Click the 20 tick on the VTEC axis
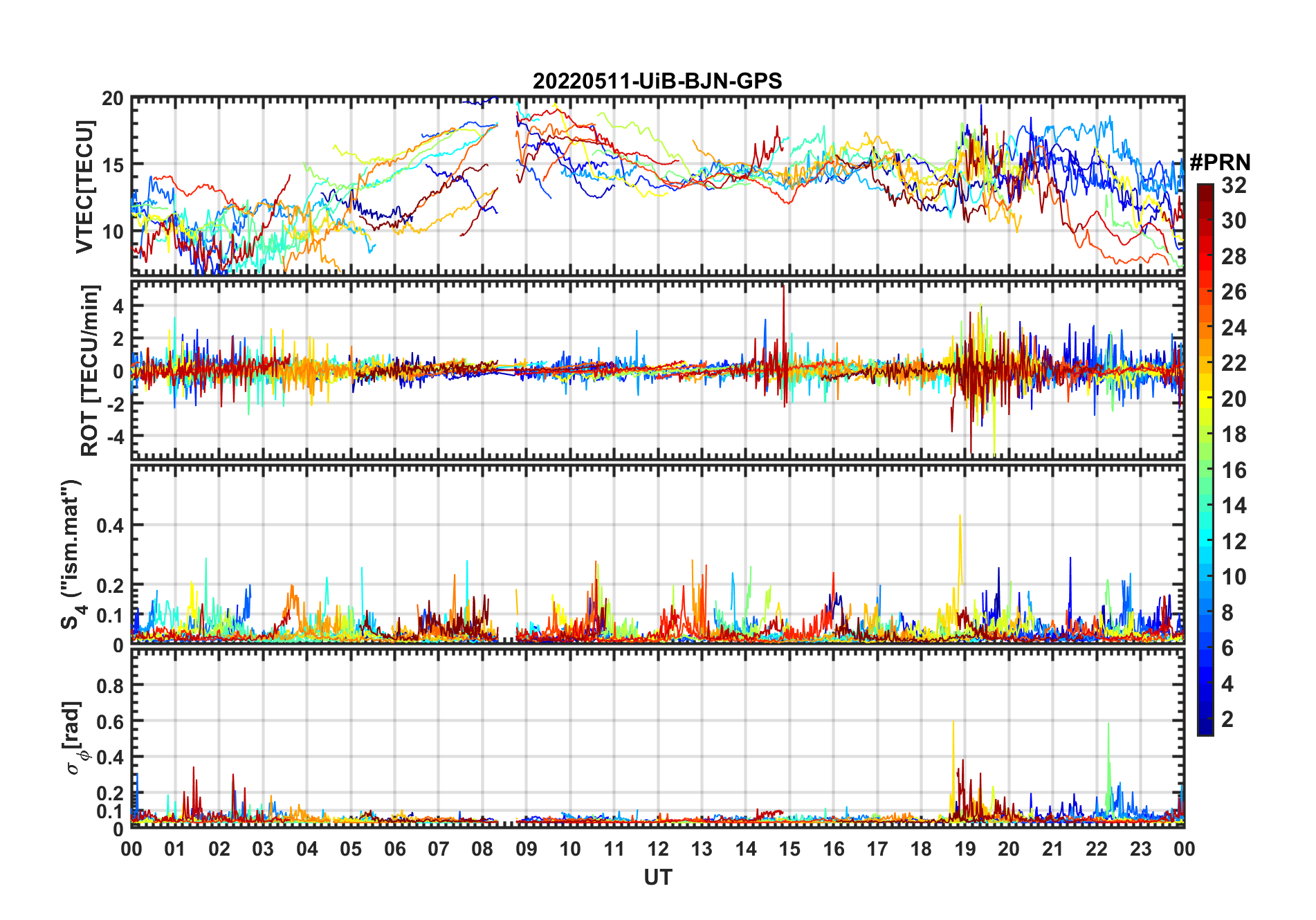This screenshot has height=920, width=1316. (113, 99)
